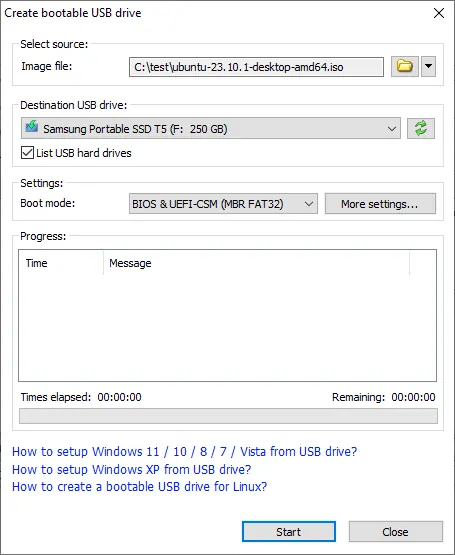This screenshot has height=555, width=455.
Task: Close the dialog with Close button
Action: click(x=396, y=532)
